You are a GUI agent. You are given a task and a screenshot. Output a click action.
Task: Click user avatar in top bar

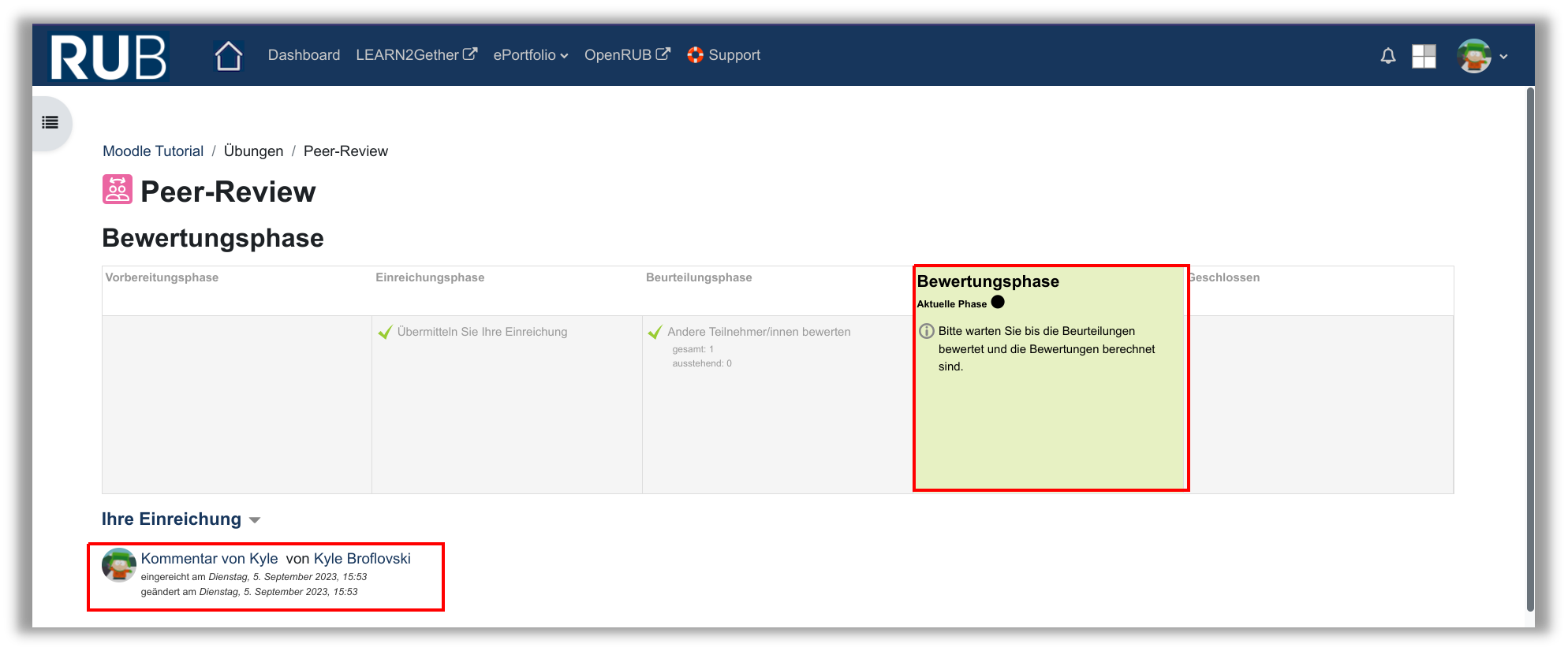pyautogui.click(x=1473, y=56)
